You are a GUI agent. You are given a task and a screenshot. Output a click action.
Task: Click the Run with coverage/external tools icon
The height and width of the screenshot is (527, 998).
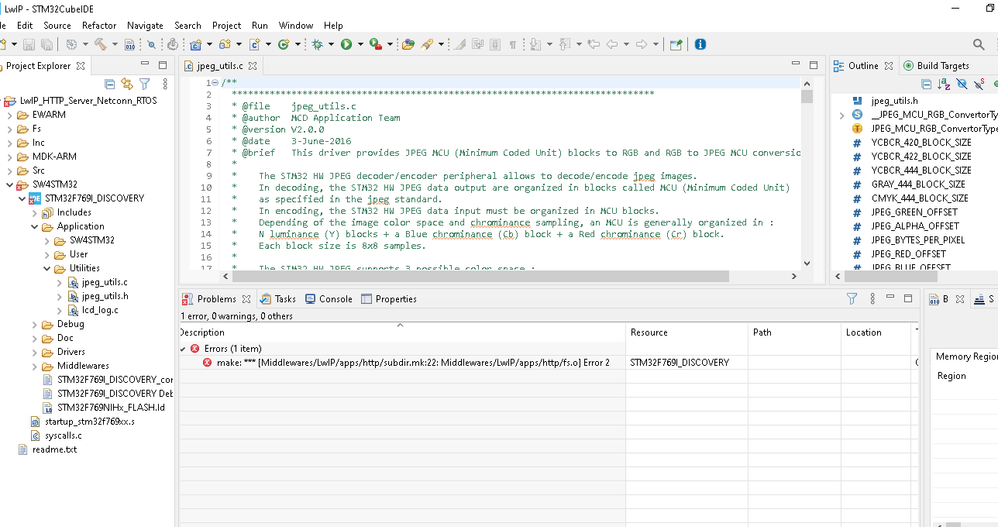(x=376, y=45)
